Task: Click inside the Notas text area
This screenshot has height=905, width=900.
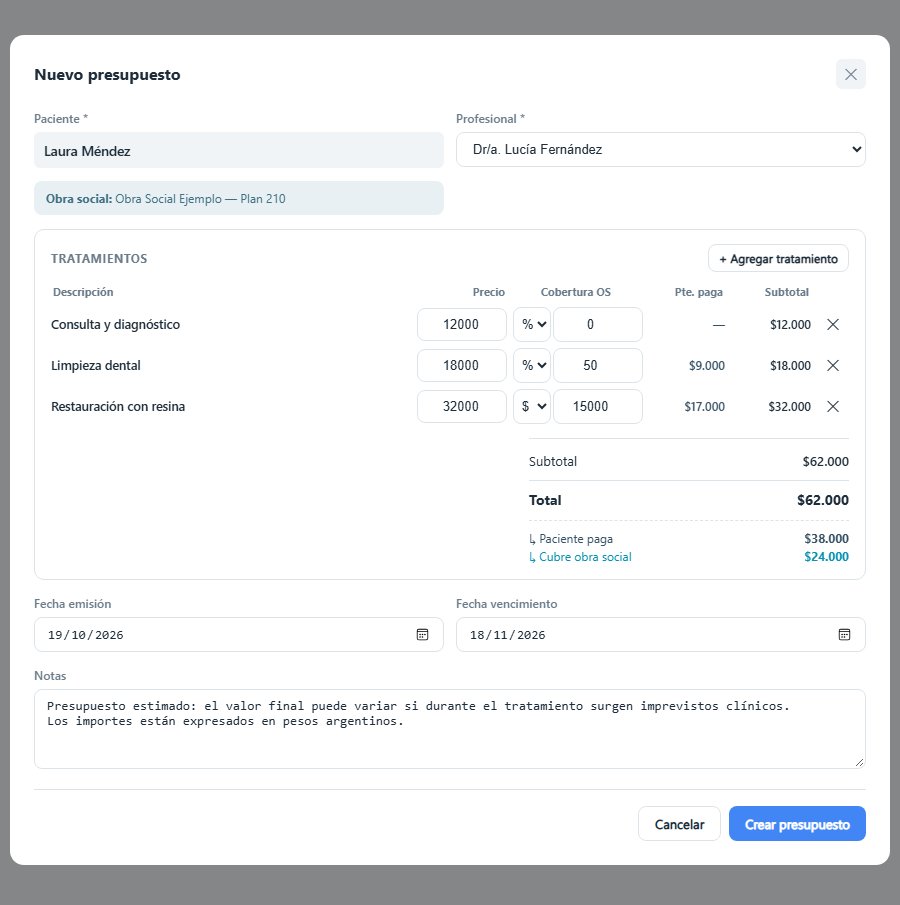Action: click(x=450, y=729)
